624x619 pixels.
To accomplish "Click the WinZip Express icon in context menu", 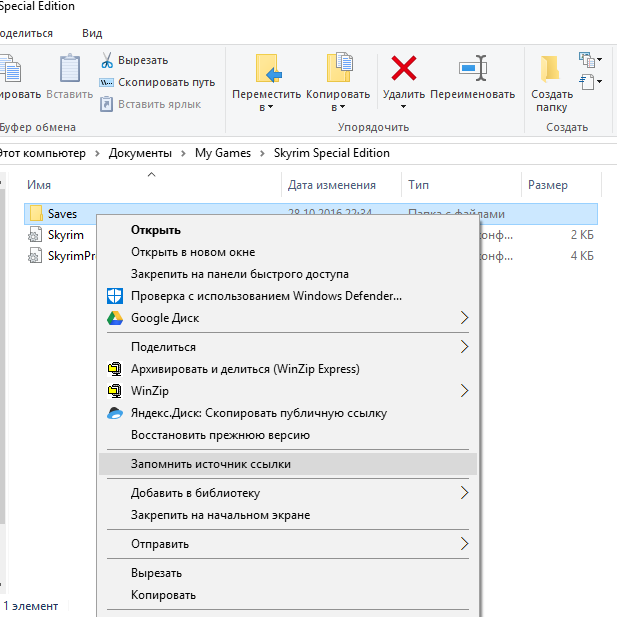I will point(115,369).
